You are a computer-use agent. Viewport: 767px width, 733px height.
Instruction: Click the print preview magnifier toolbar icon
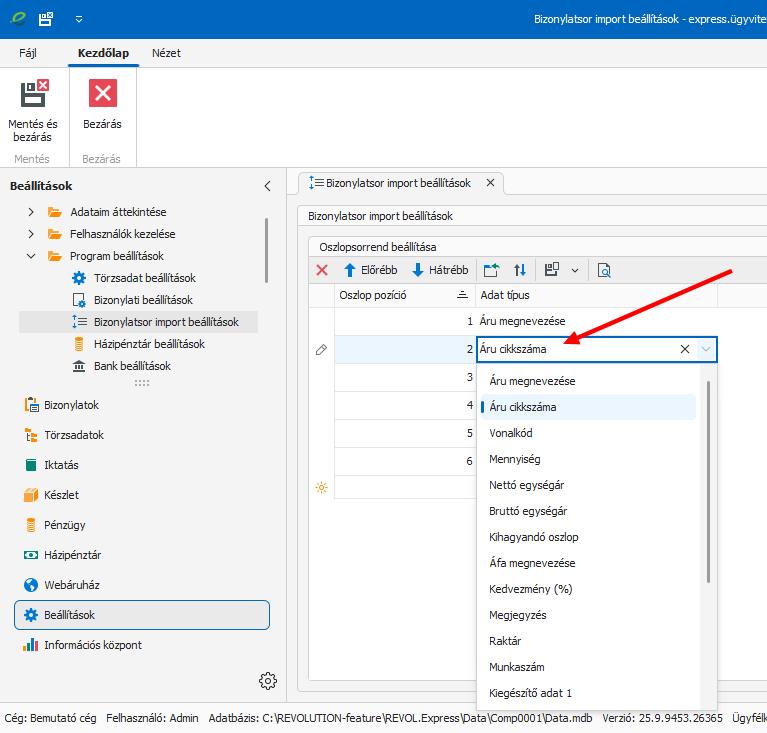[604, 270]
